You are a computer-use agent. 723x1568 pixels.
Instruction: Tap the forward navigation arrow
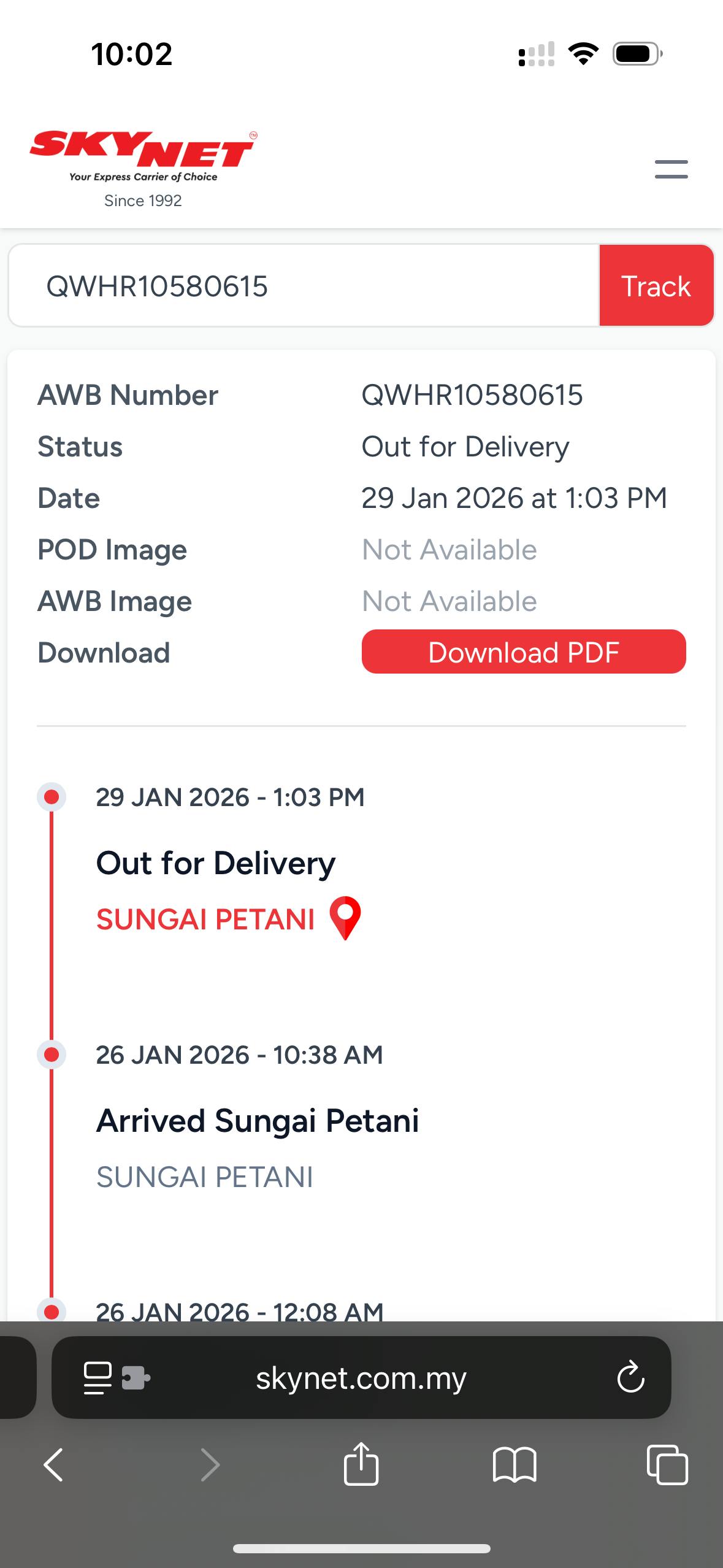tap(210, 1464)
